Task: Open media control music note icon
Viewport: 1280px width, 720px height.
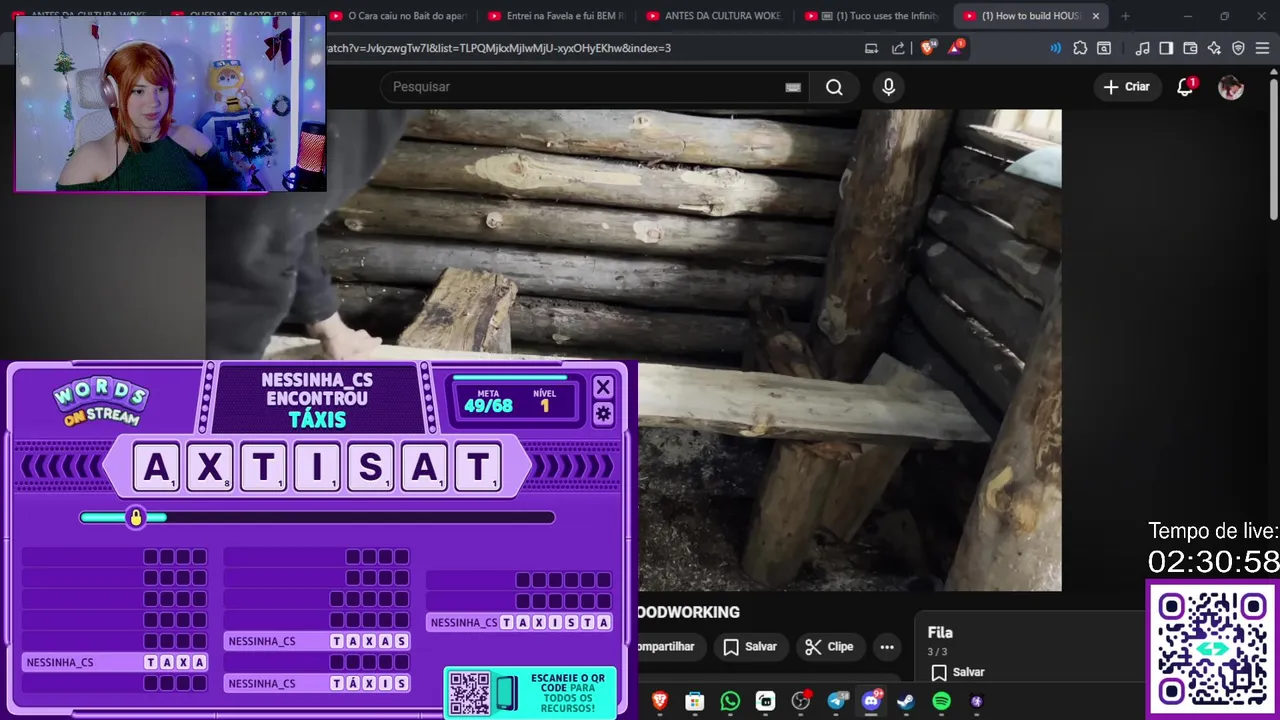Action: coord(1142,48)
